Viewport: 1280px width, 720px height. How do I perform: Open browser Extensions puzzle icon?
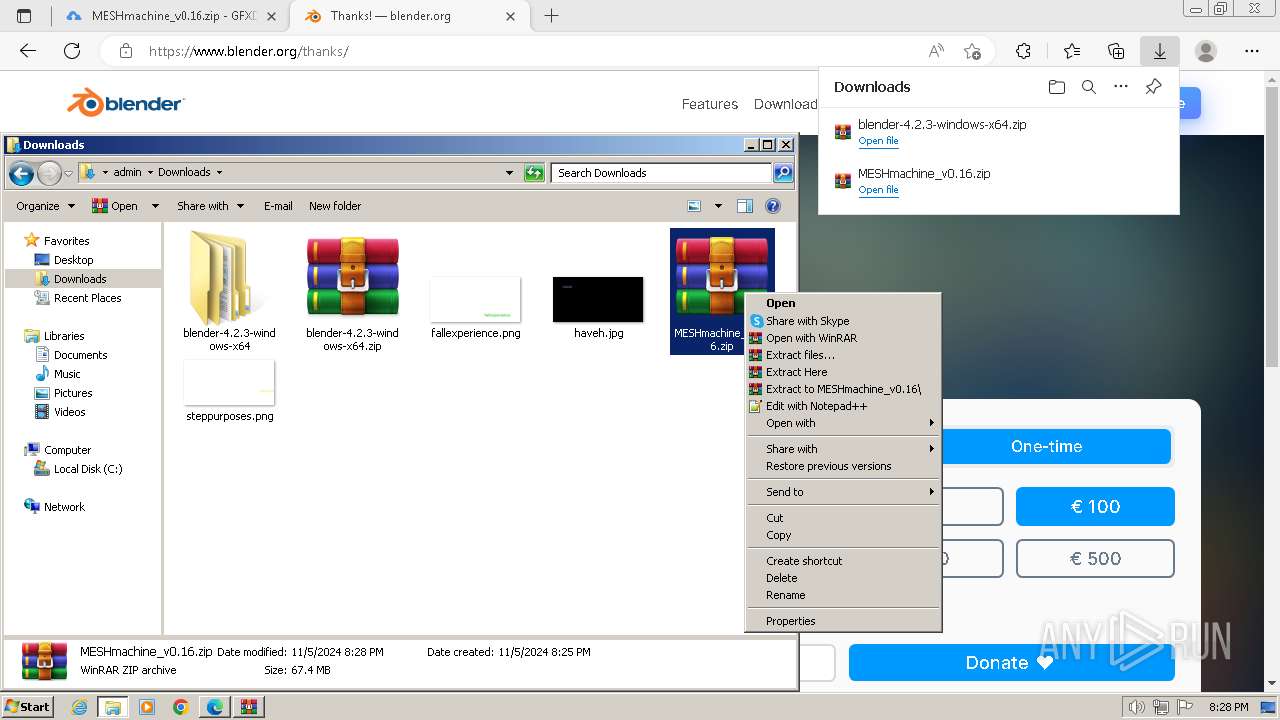pyautogui.click(x=1023, y=51)
